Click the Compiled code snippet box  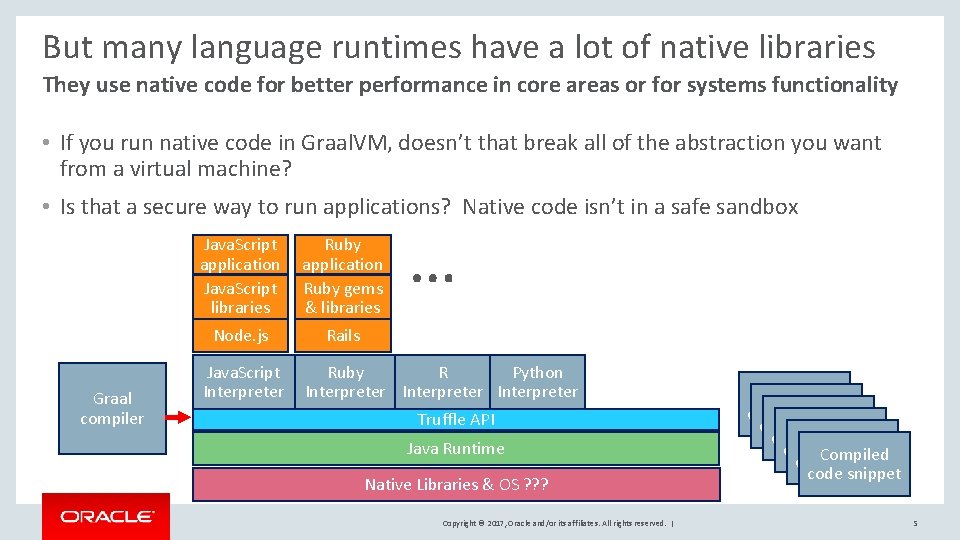point(854,463)
